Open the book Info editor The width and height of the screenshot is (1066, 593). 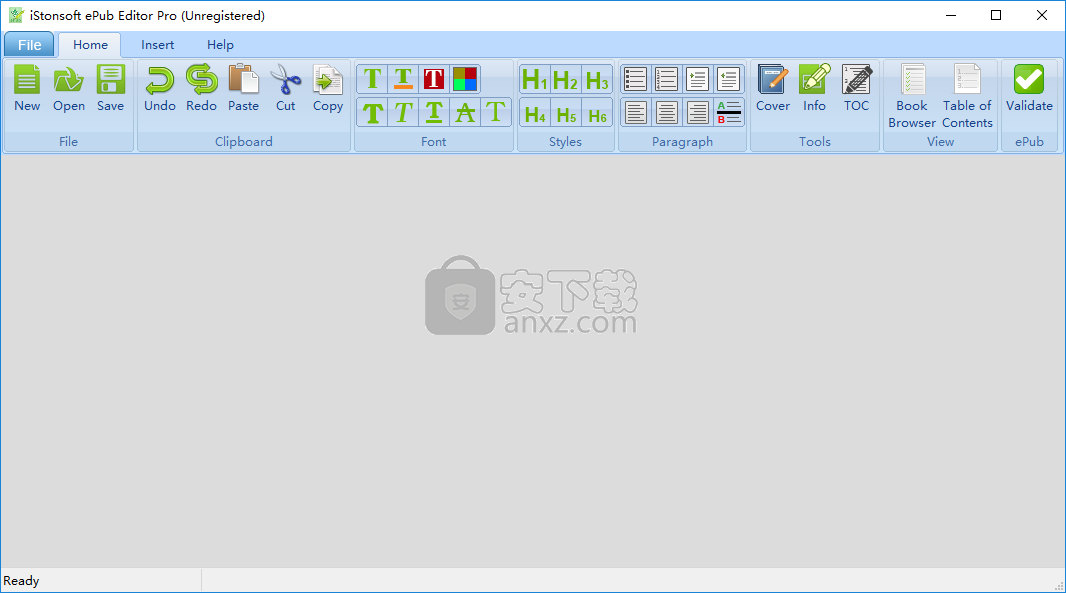pos(814,88)
